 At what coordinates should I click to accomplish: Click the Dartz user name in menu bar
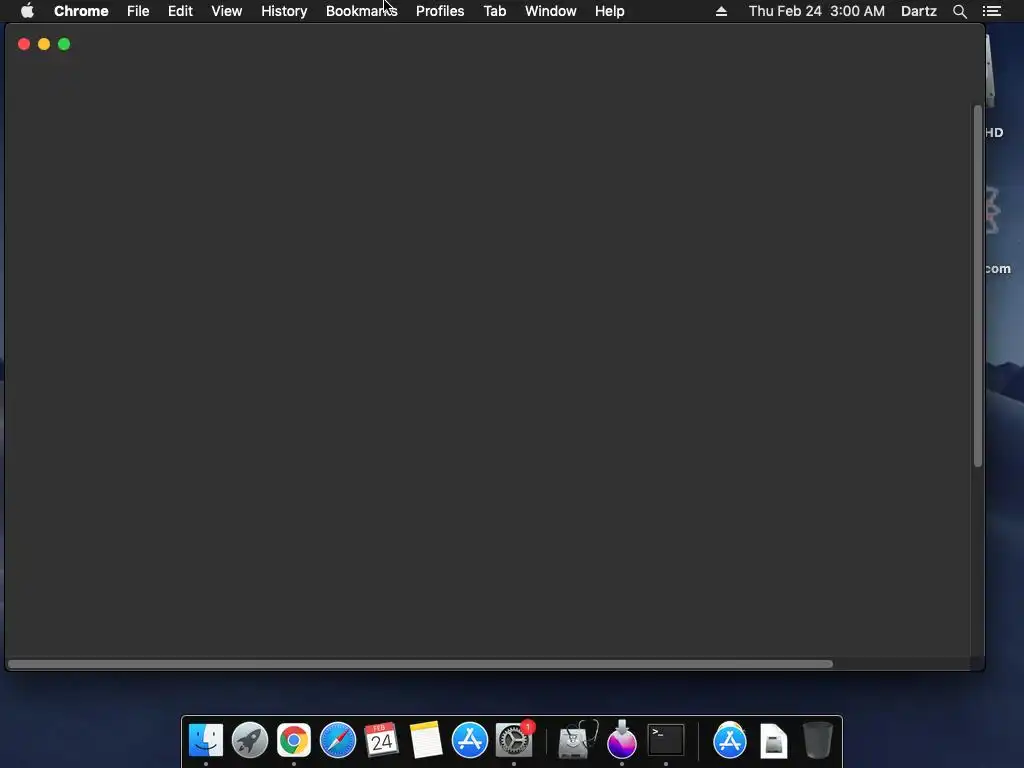coord(918,11)
